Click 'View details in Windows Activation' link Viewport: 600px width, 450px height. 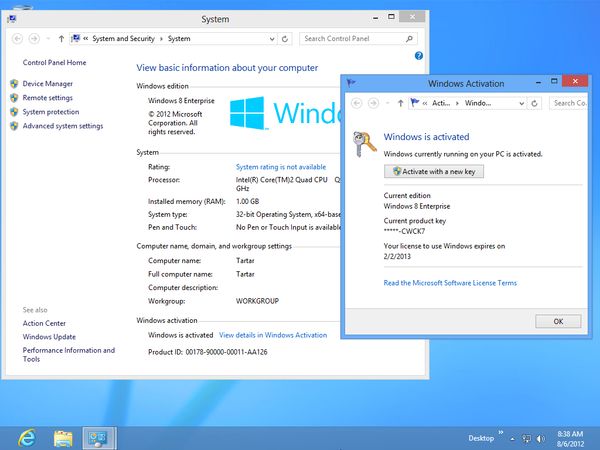[272, 335]
